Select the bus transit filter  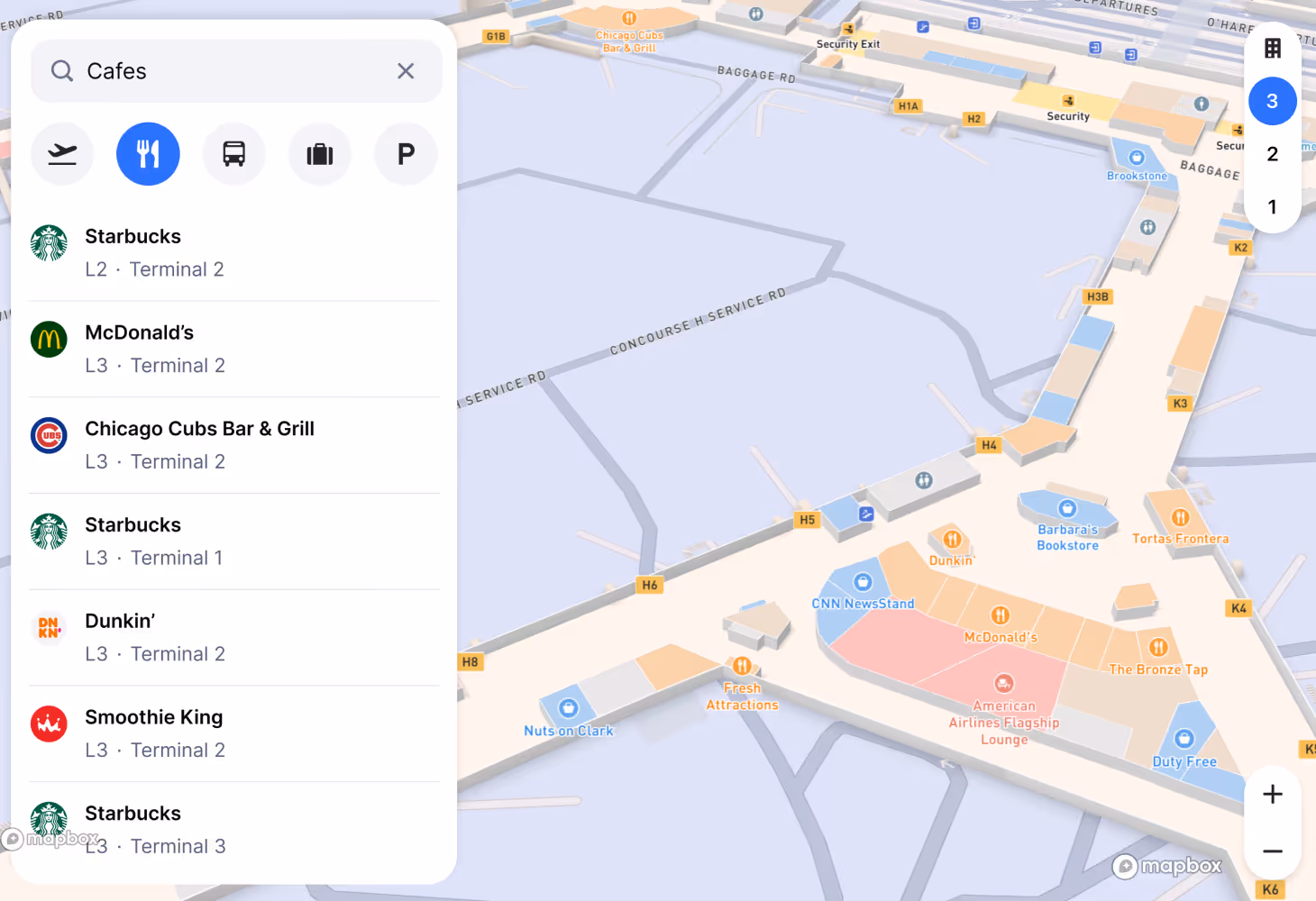pos(234,154)
